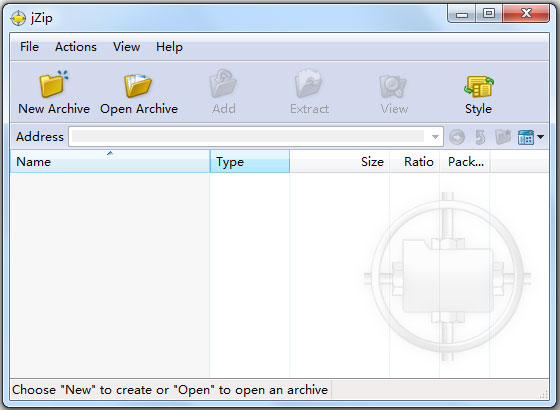Viewport: 560px width, 410px height.
Task: Click the up-one-level arrow icon
Action: (480, 137)
